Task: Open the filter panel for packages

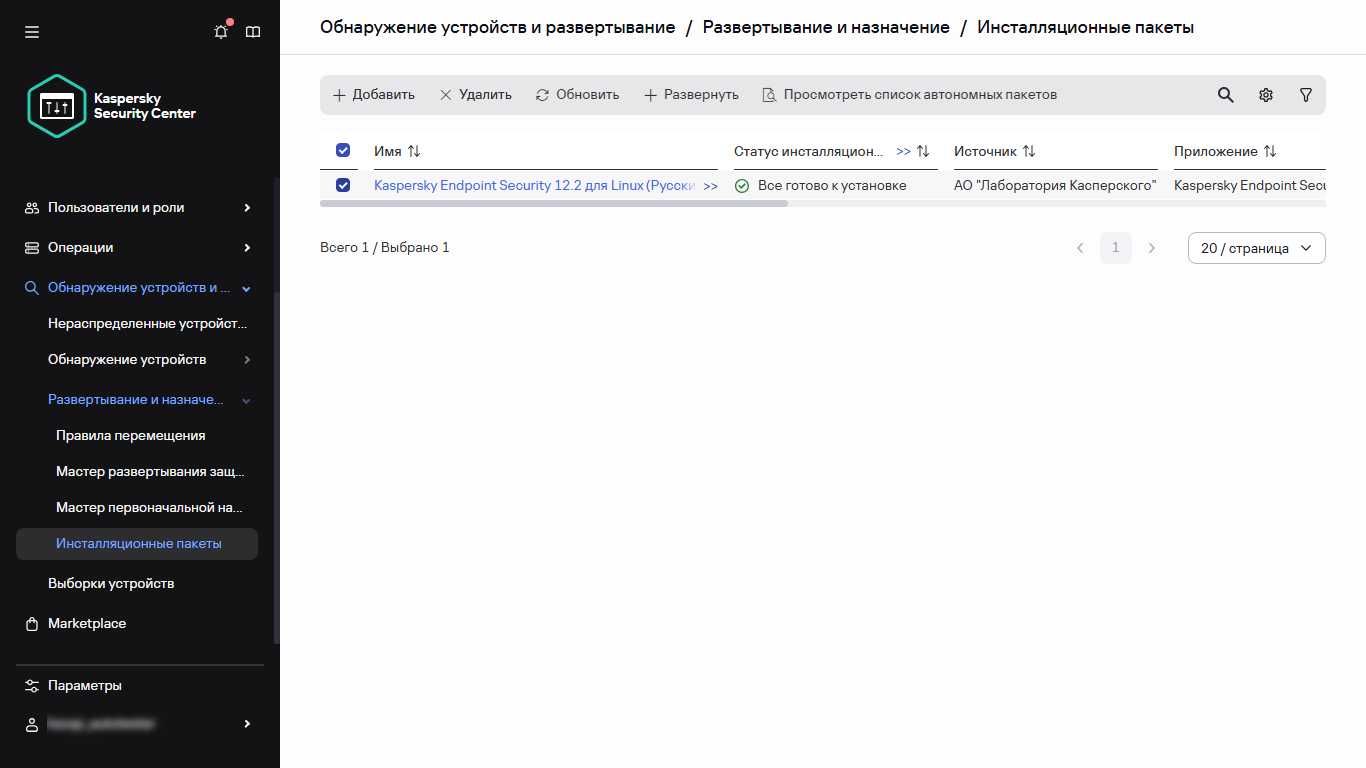Action: pos(1305,94)
